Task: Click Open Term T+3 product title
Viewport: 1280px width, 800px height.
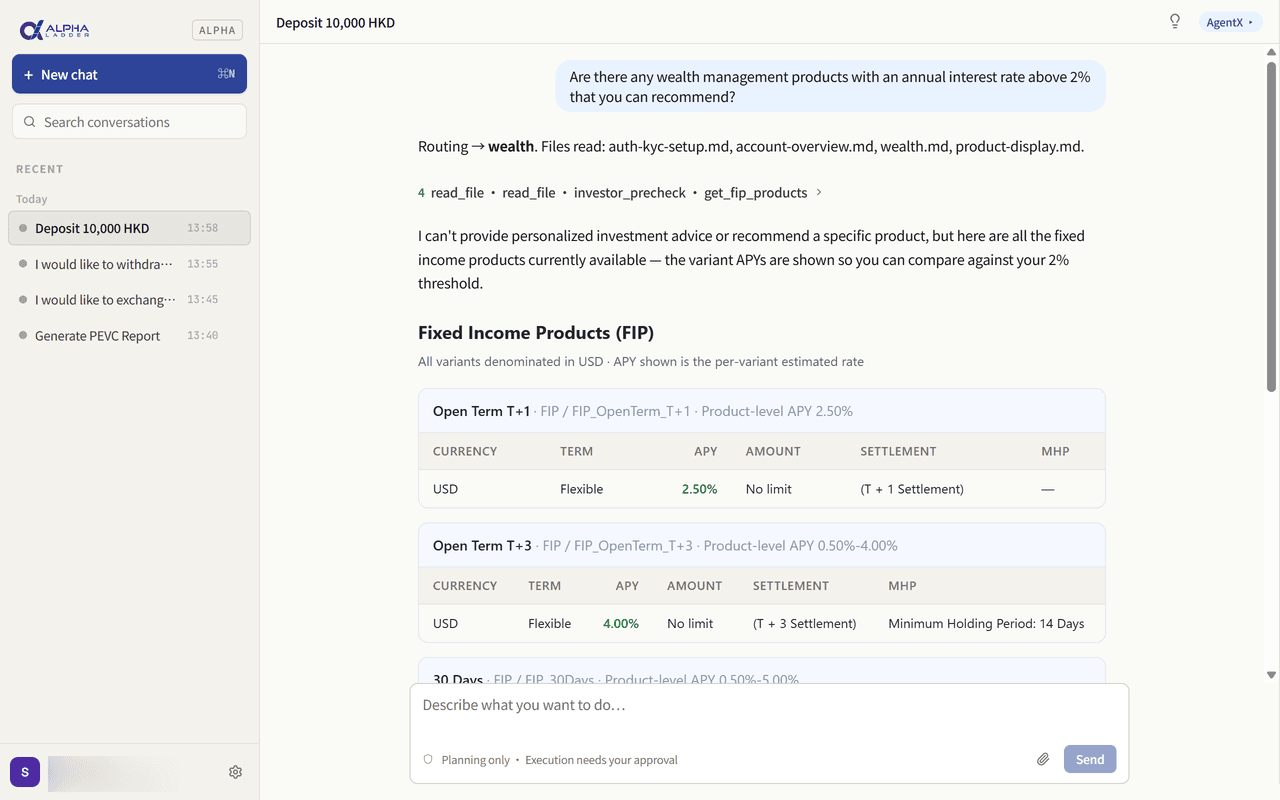Action: click(x=482, y=546)
